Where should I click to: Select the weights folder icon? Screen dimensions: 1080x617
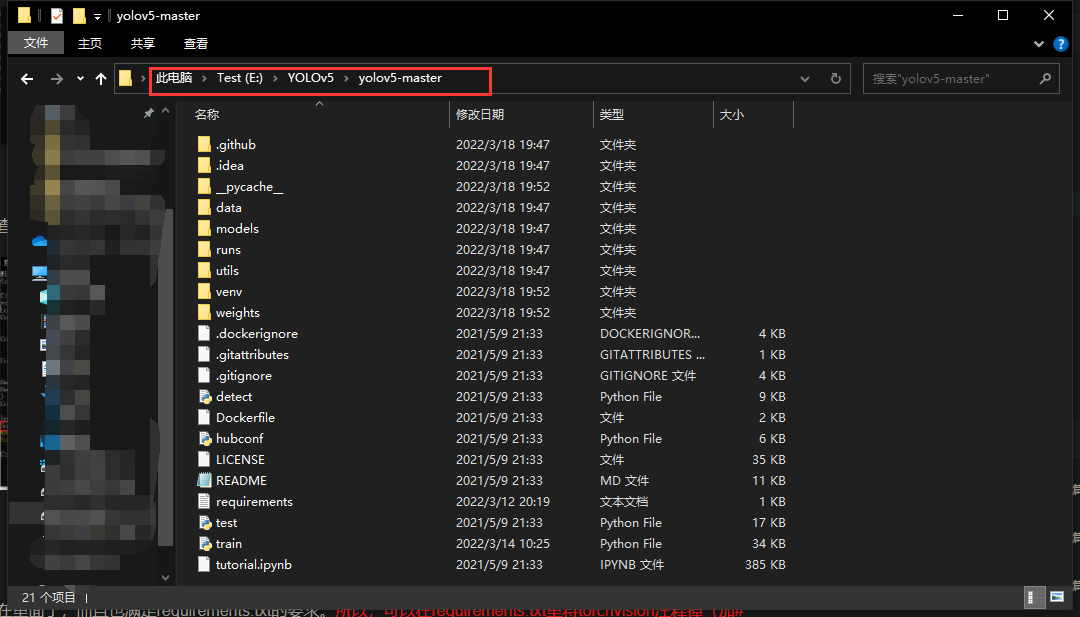tap(204, 312)
